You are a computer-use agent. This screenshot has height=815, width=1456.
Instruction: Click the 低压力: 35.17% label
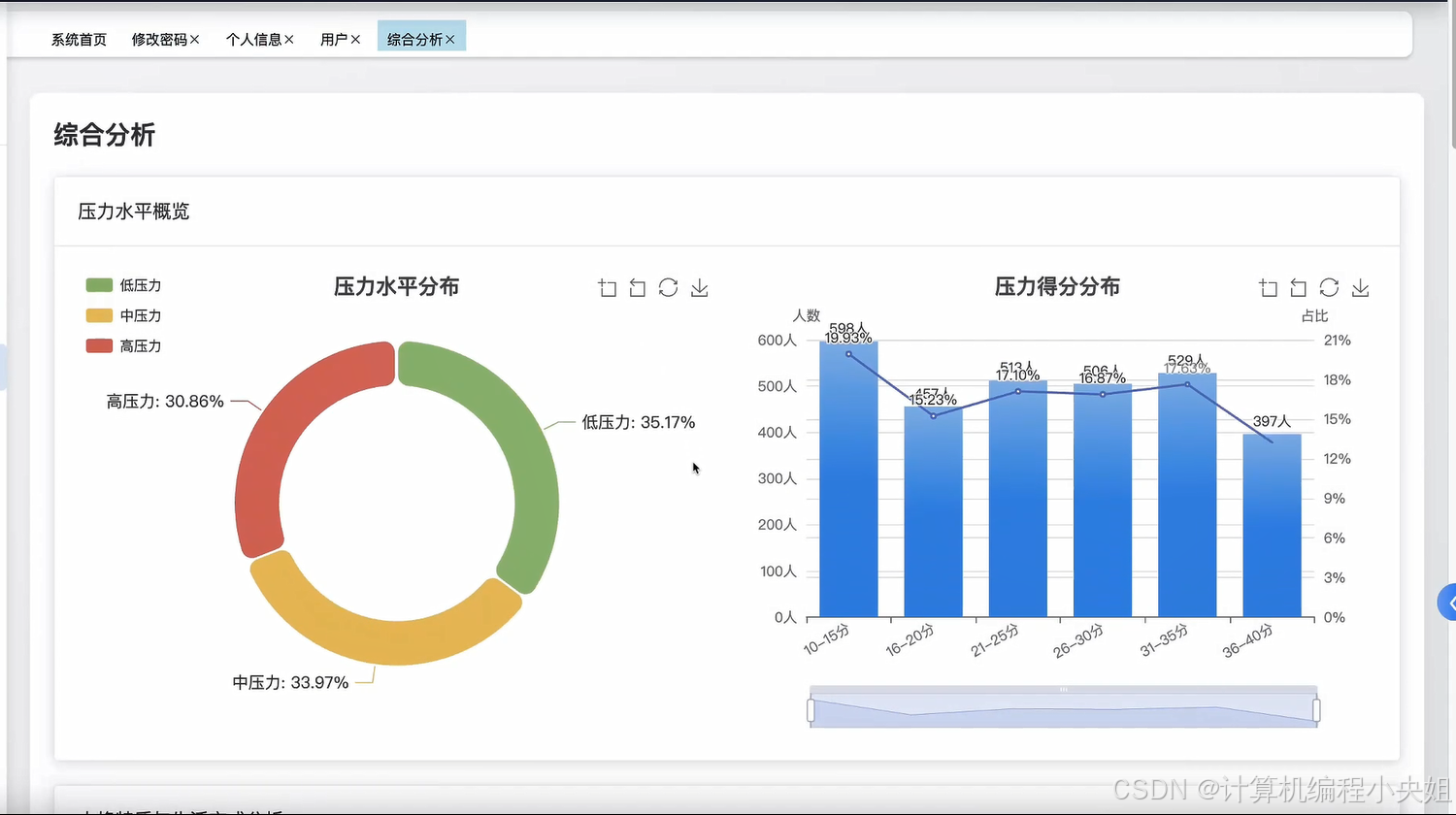pyautogui.click(x=639, y=422)
